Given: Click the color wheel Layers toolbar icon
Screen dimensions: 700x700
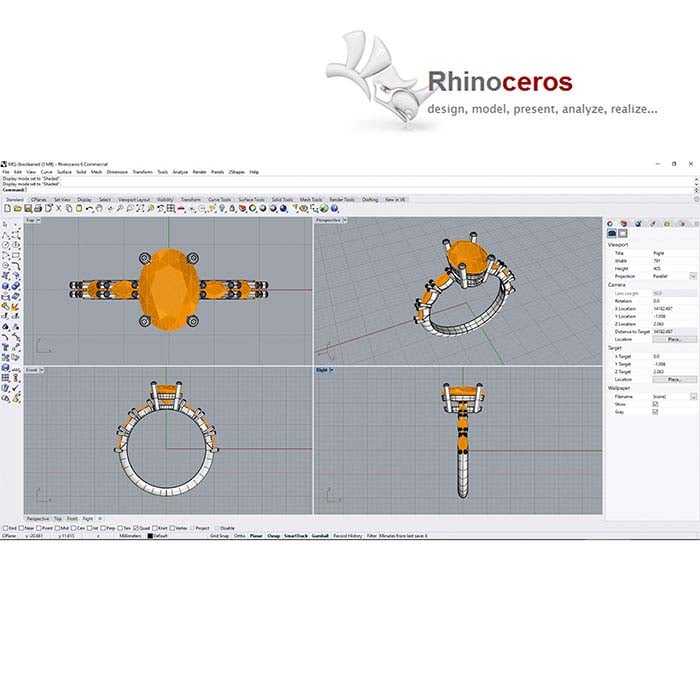Looking at the screenshot, I should [x=252, y=208].
